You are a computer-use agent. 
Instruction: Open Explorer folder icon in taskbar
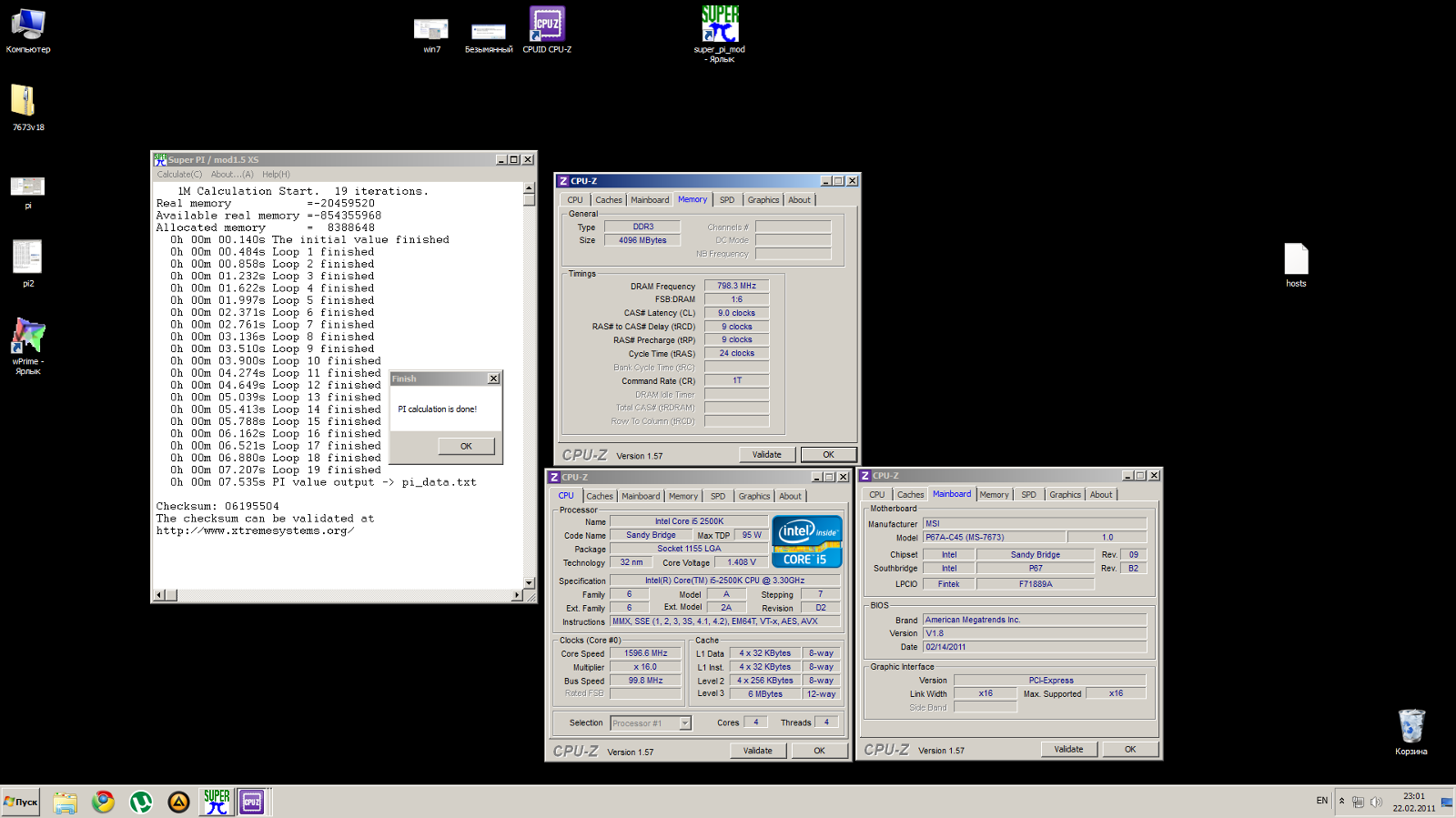65,802
